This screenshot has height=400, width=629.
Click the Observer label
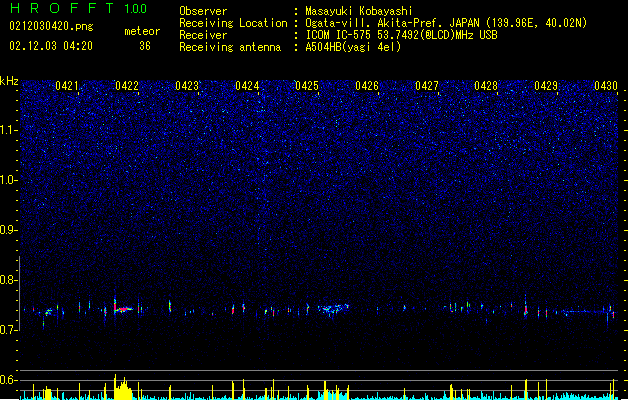tap(203, 11)
